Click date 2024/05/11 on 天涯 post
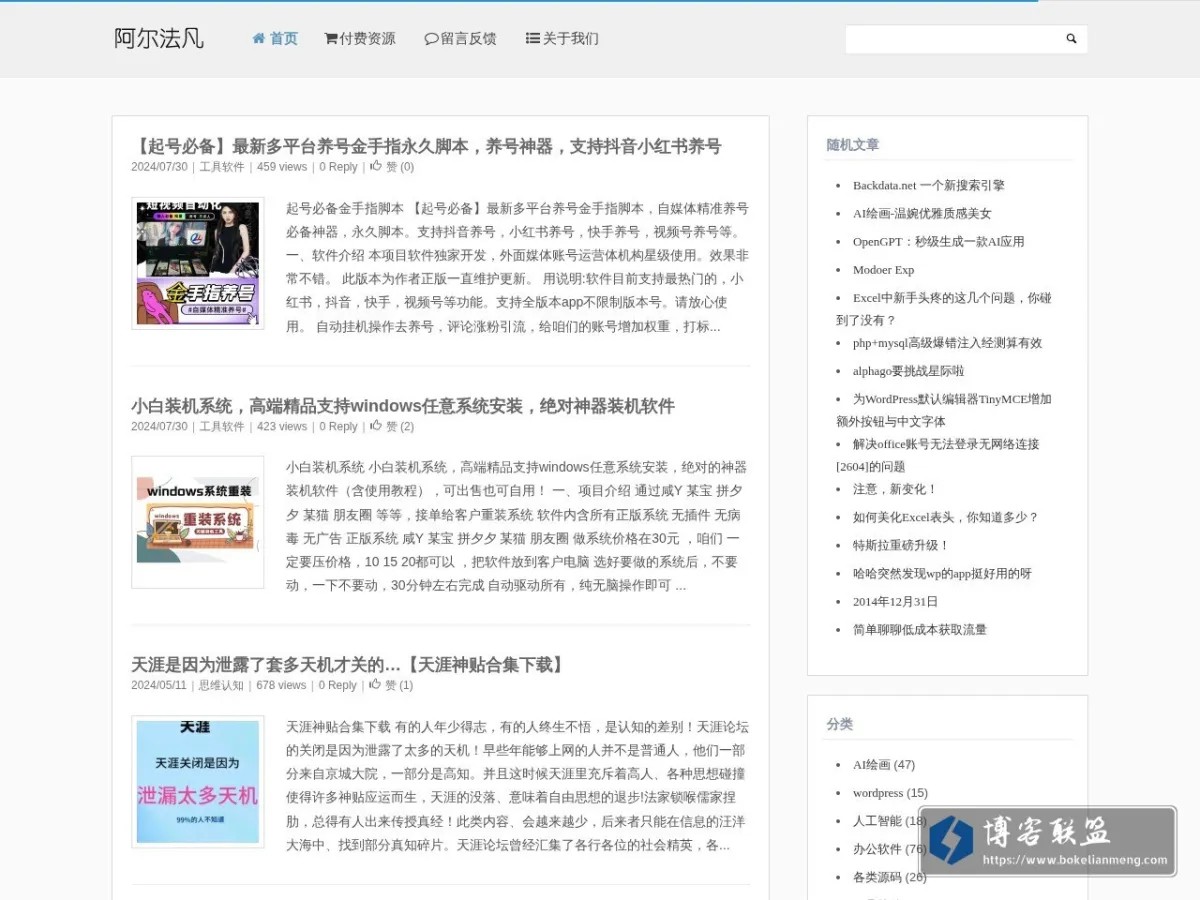 (159, 685)
